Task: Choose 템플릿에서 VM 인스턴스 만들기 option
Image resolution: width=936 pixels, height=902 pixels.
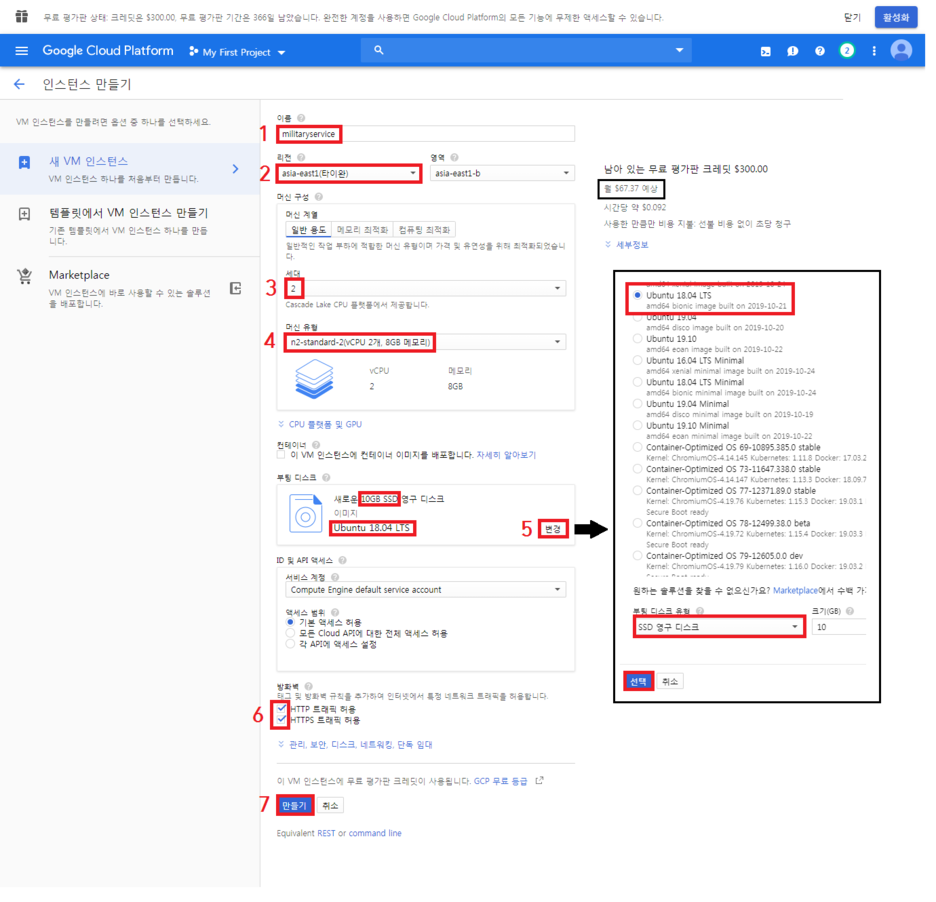Action: coord(131,228)
